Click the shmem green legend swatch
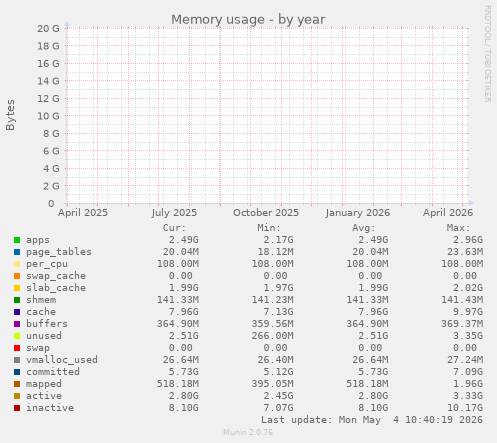Image resolution: width=497 pixels, height=443 pixels. (17, 300)
